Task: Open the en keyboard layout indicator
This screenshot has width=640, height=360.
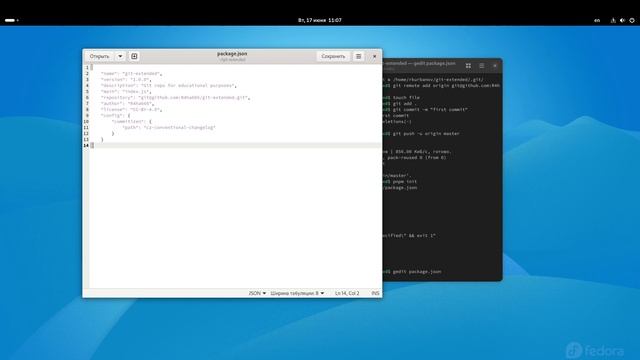Action: tap(597, 20)
